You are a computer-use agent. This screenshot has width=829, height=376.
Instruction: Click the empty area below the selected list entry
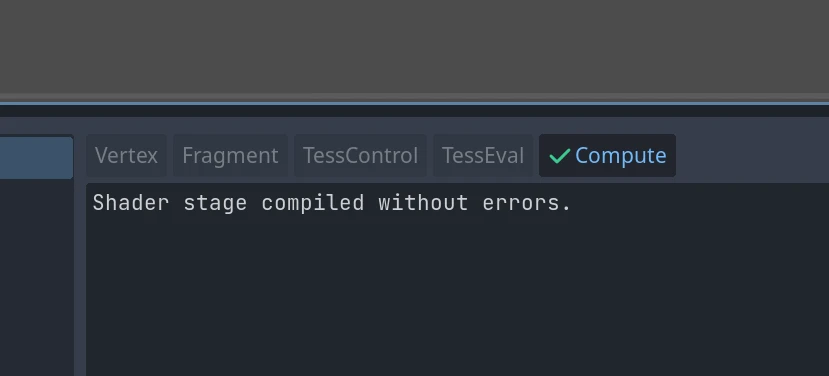pyautogui.click(x=36, y=278)
